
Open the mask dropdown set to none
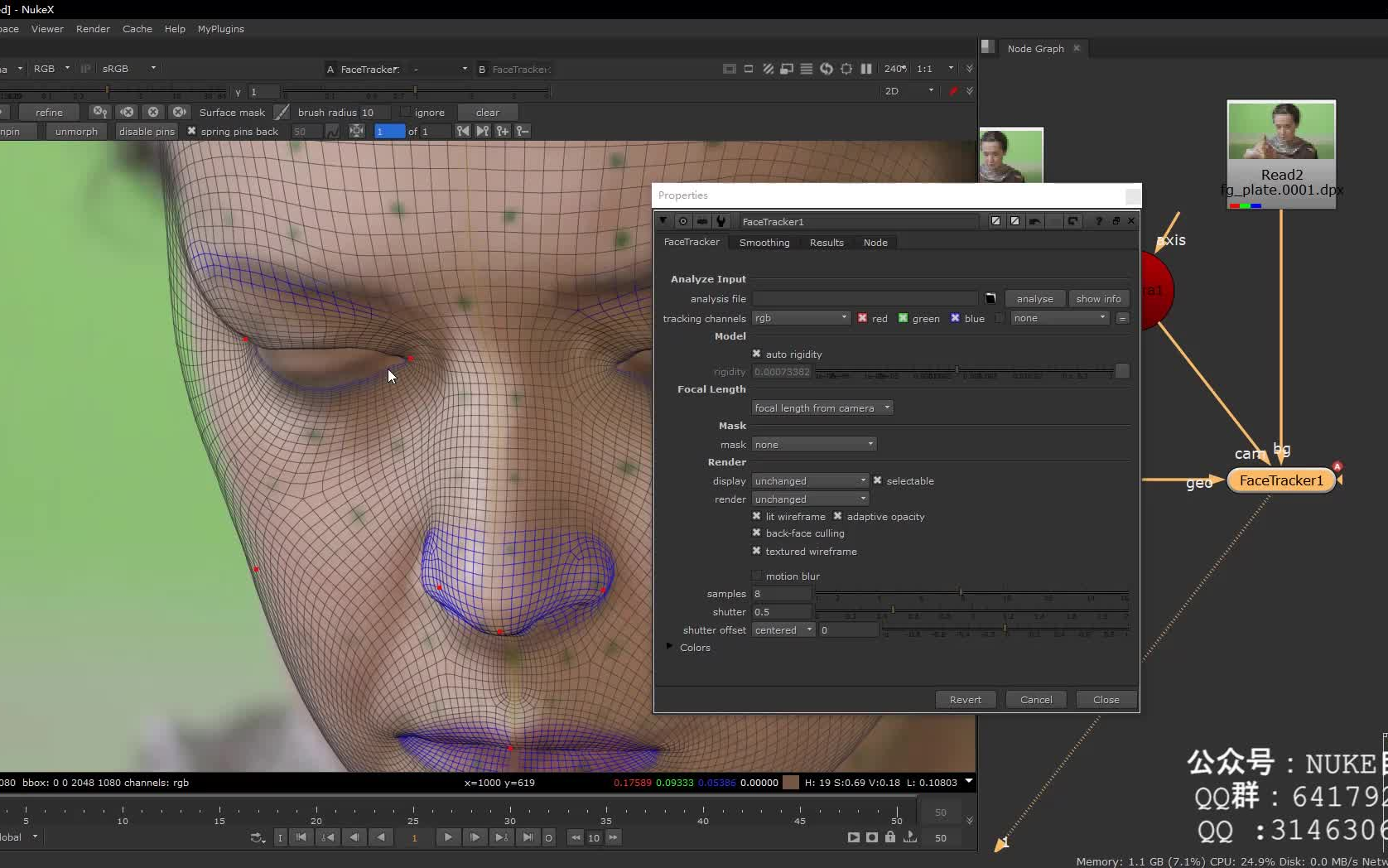813,444
